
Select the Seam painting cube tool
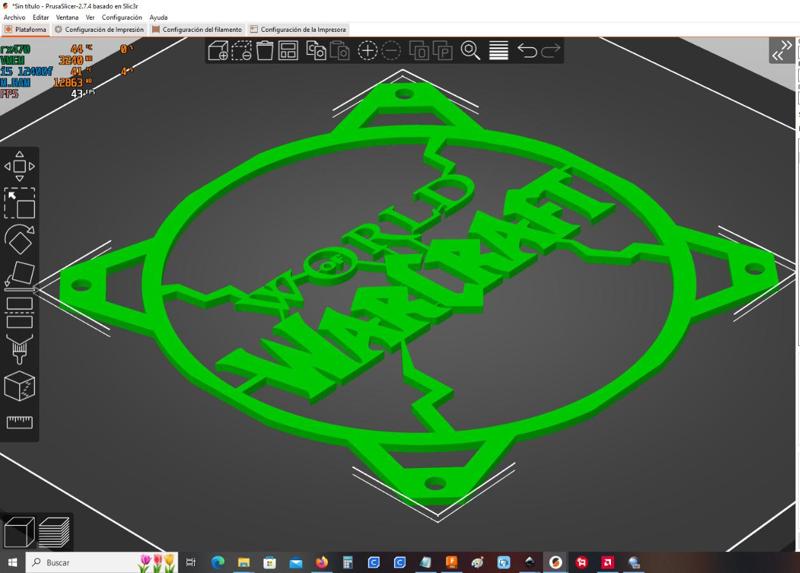pos(19,386)
